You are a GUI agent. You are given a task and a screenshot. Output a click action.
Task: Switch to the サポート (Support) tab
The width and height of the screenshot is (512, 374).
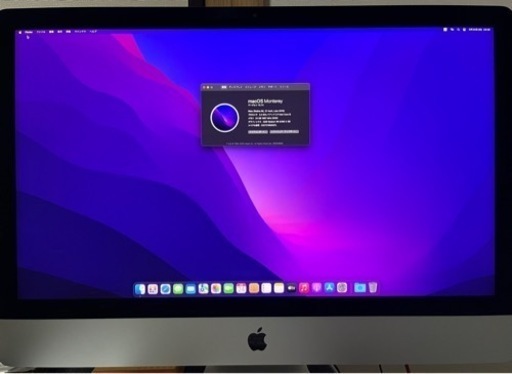pyautogui.click(x=273, y=87)
